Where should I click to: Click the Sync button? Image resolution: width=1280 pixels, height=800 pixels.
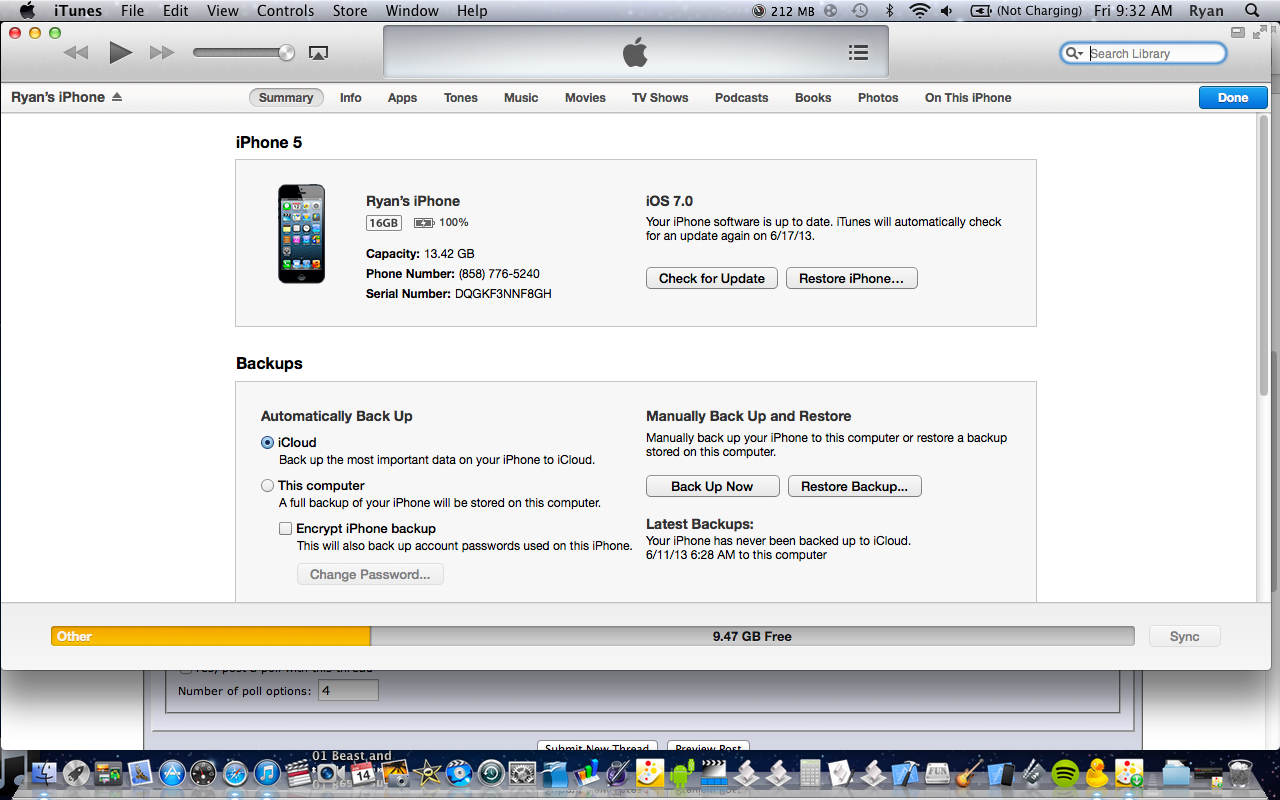pyautogui.click(x=1185, y=637)
